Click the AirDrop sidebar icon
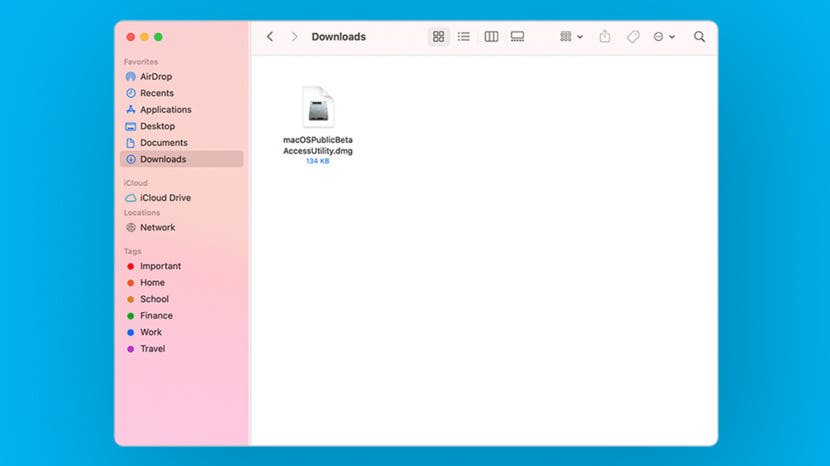The image size is (830, 466). click(131, 76)
